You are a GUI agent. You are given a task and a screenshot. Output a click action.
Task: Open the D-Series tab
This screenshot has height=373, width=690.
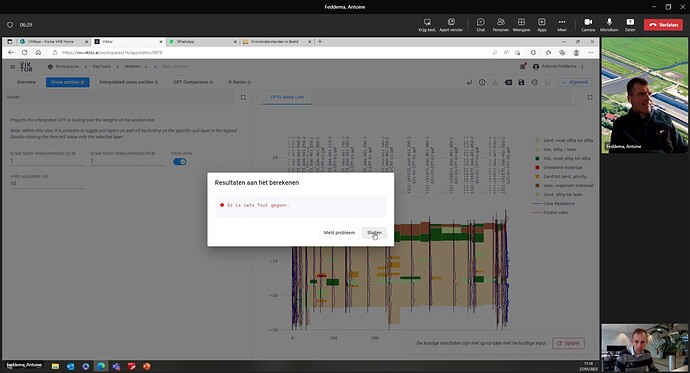pyautogui.click(x=239, y=82)
